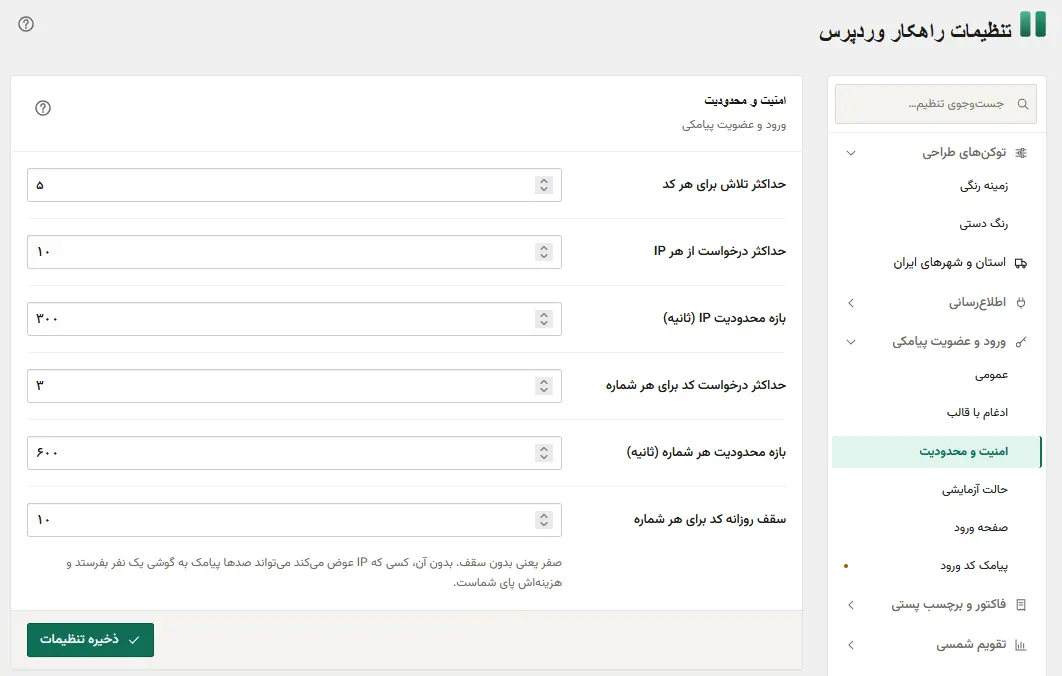Click stepper of حداکثر تلاش برای هر کد
The image size is (1062, 676).
coord(544,185)
